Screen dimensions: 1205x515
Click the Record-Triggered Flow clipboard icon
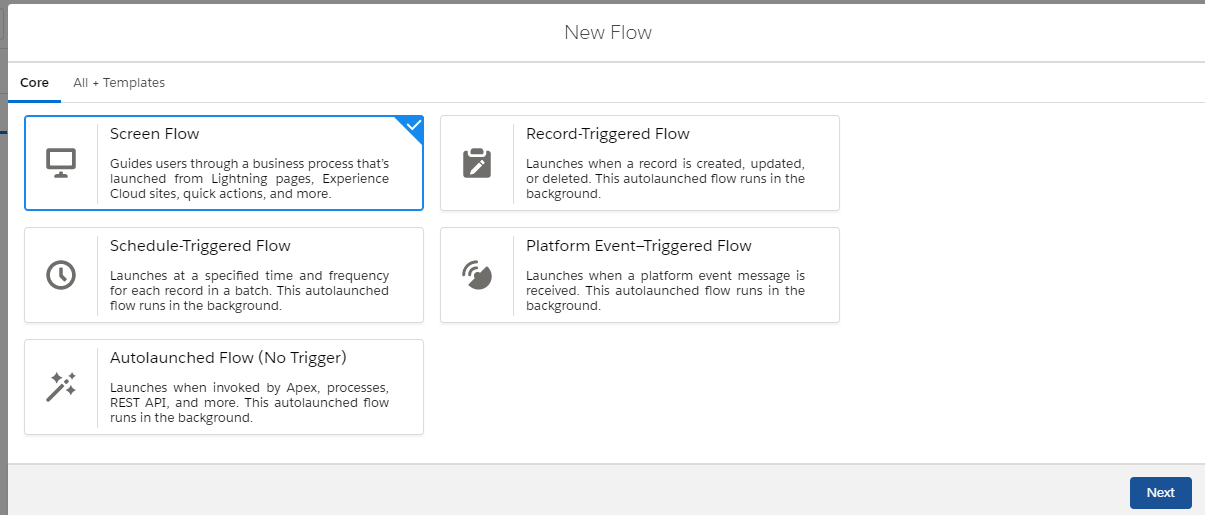pyautogui.click(x=477, y=163)
